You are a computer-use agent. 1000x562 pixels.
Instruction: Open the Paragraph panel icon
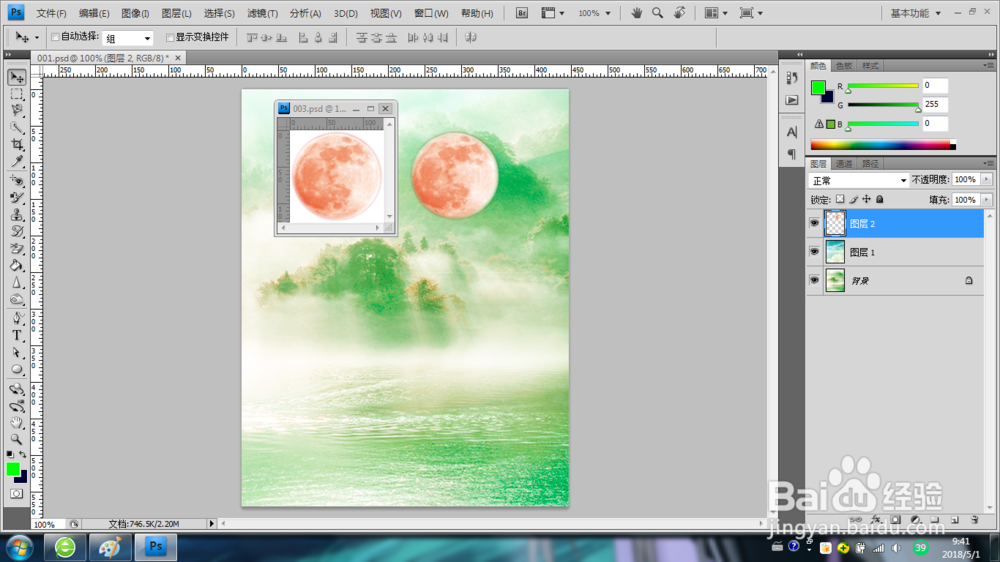pyautogui.click(x=791, y=154)
